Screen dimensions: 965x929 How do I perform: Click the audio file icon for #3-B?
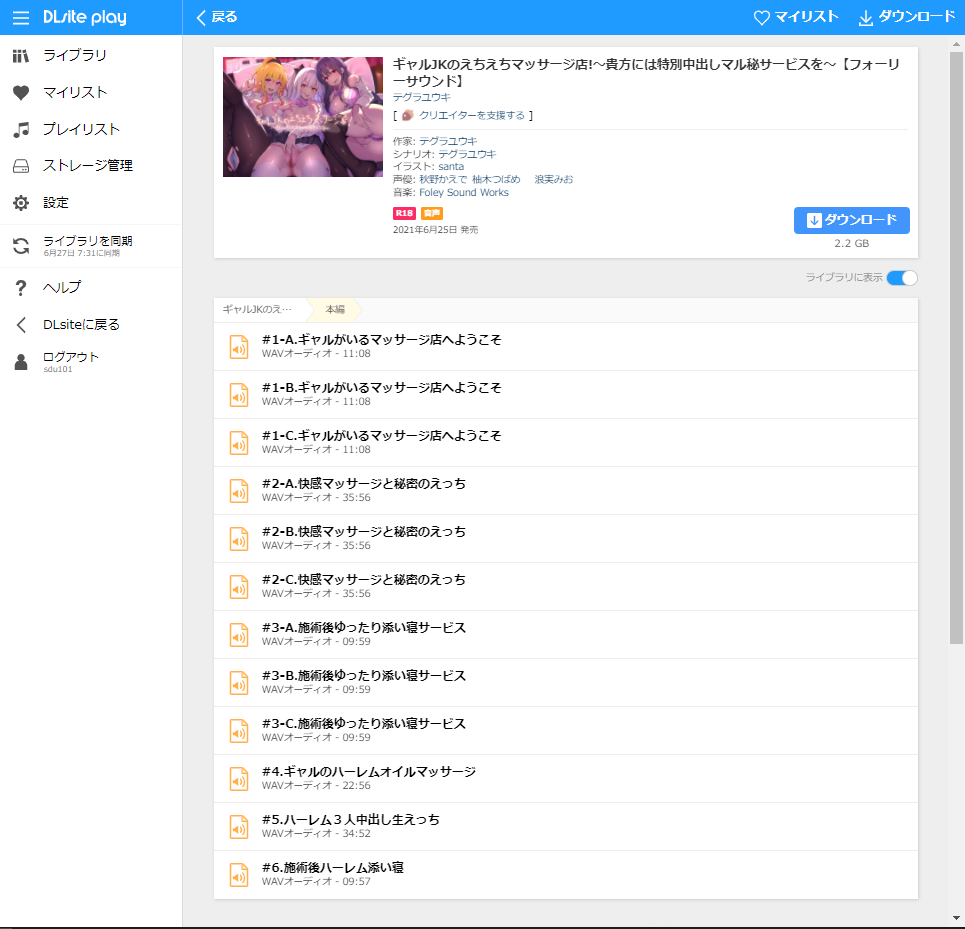pos(239,683)
